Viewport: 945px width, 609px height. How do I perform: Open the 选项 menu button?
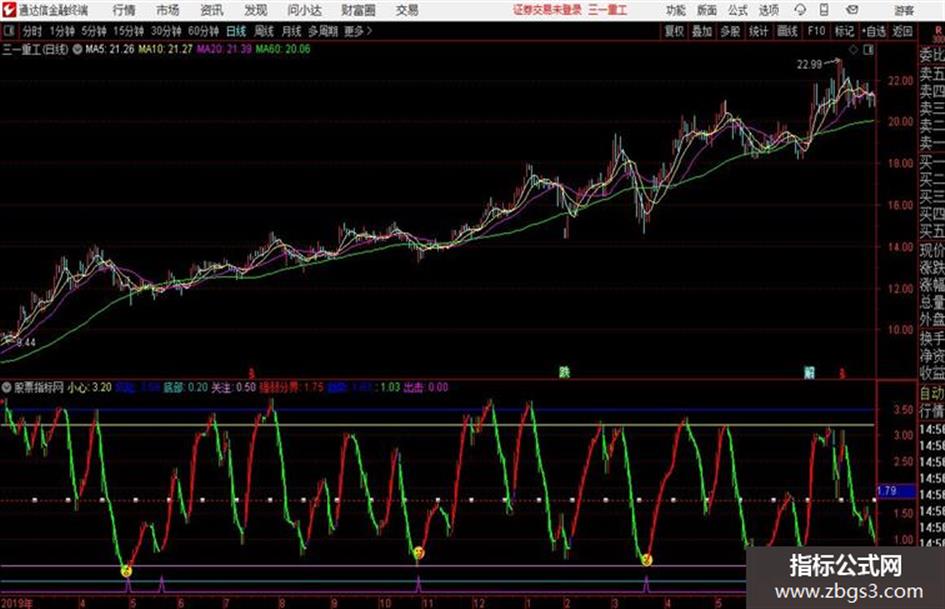click(x=768, y=10)
